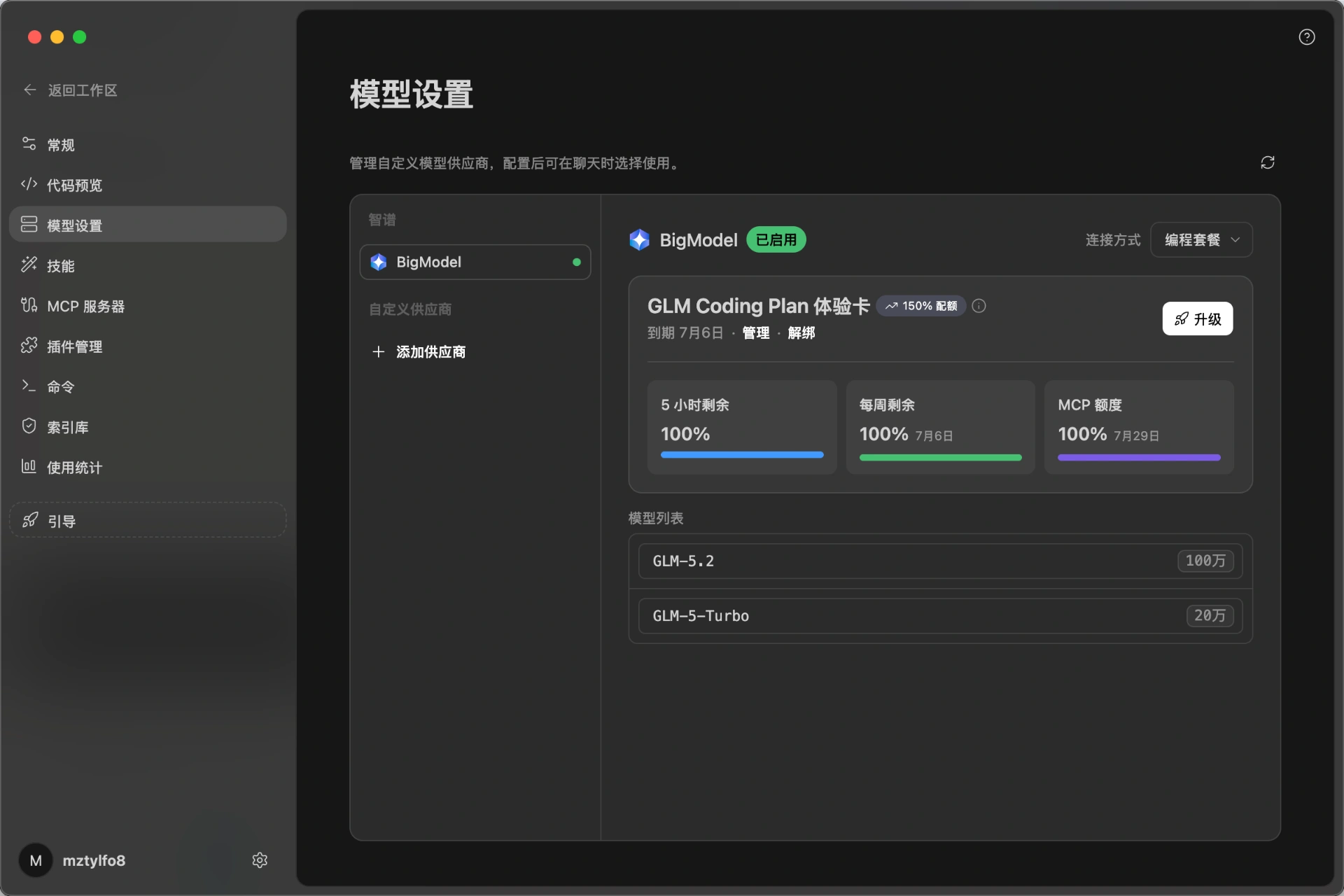Click the mztylfo8 username

[94, 860]
